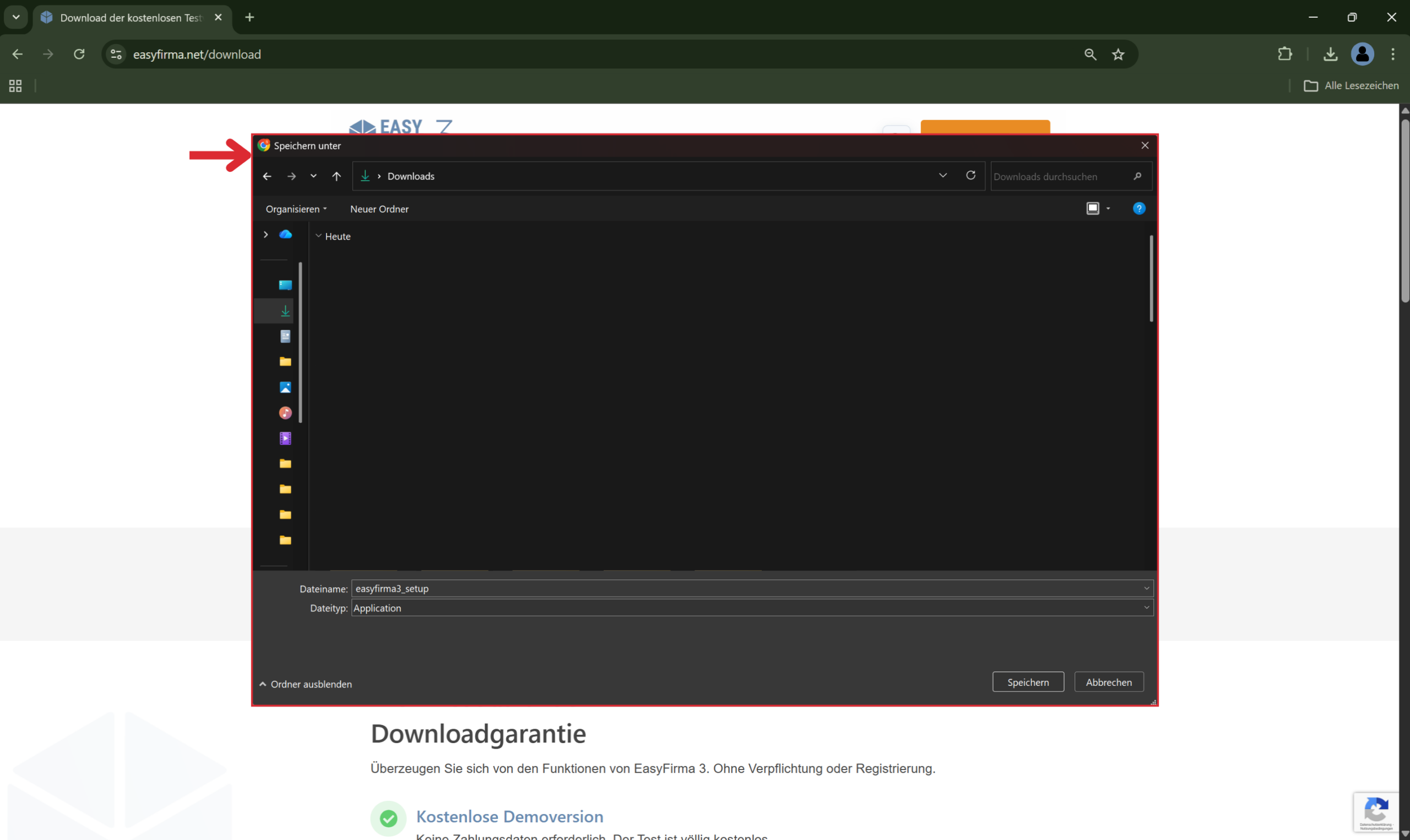Open the help question mark icon
Viewport: 1410px width, 840px height.
click(1139, 209)
